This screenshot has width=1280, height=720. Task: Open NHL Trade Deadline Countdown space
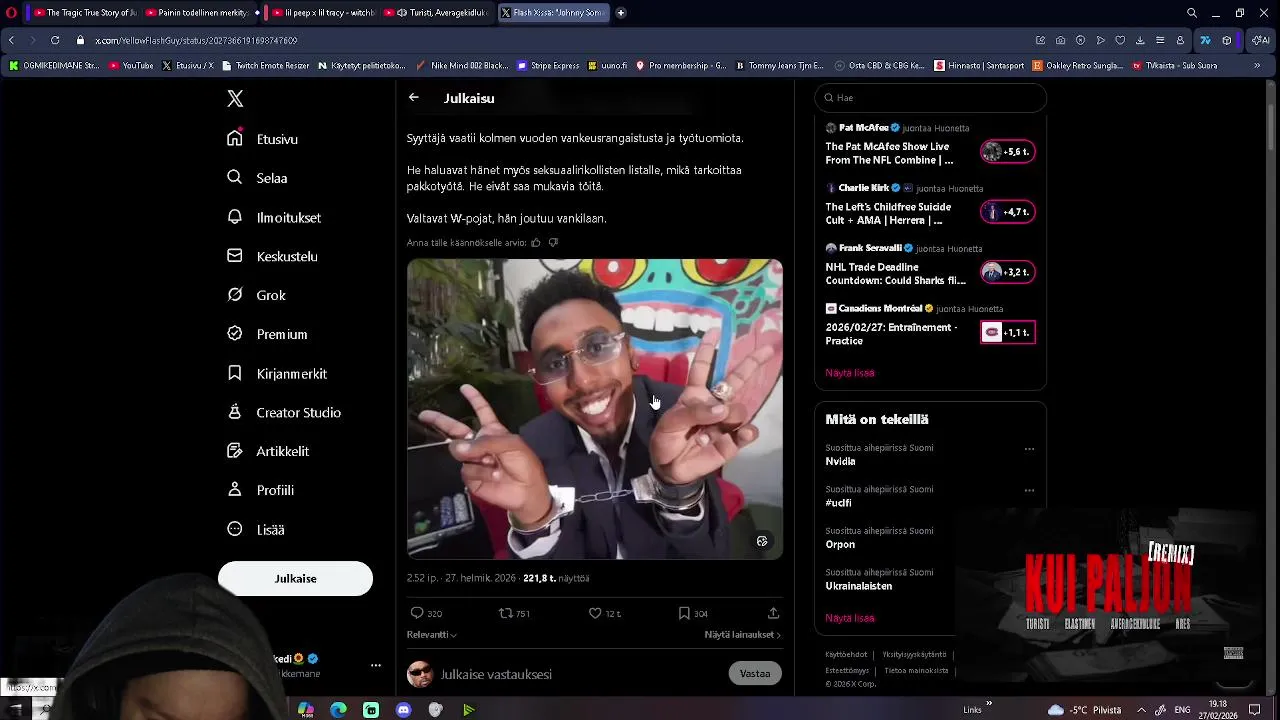(x=930, y=267)
